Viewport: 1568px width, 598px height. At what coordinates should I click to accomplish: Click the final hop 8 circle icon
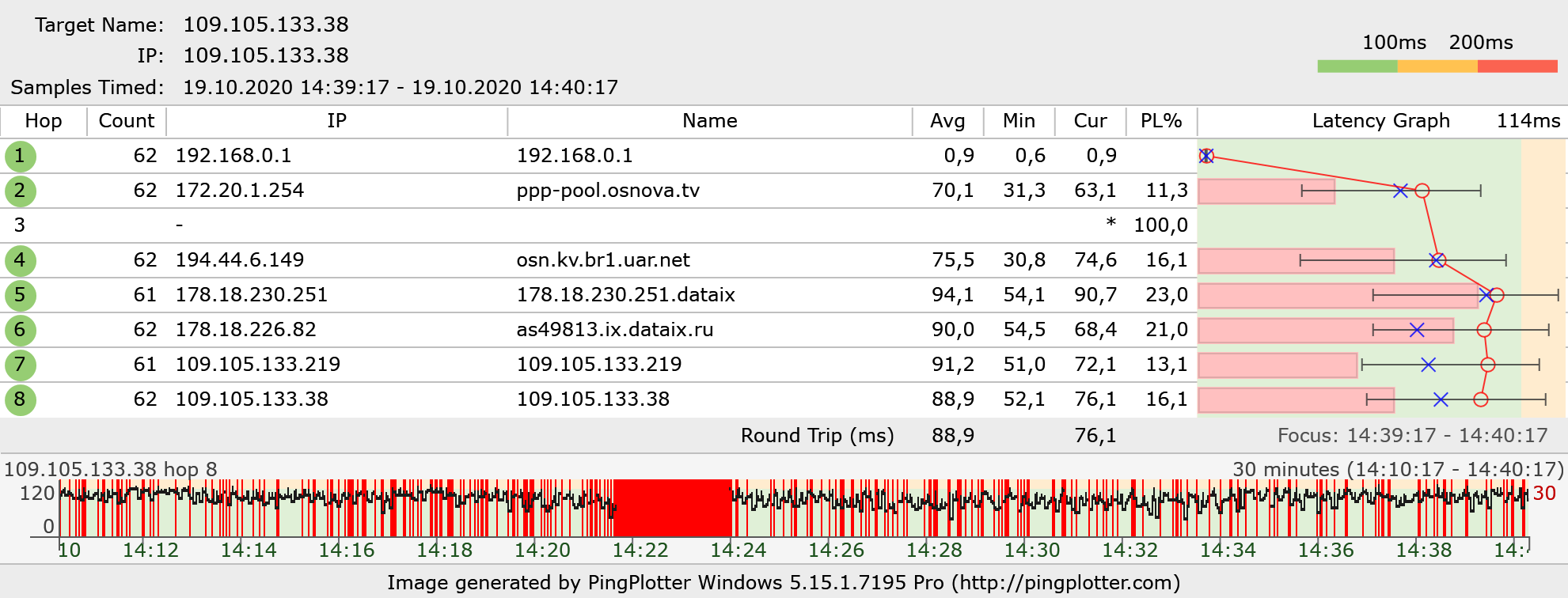pos(20,399)
